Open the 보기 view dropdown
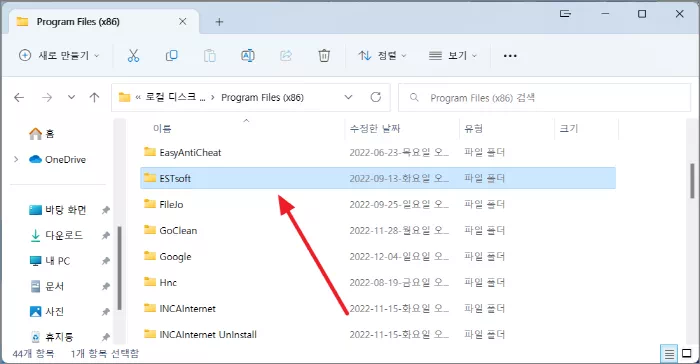The width and height of the screenshot is (700, 364). coord(453,56)
